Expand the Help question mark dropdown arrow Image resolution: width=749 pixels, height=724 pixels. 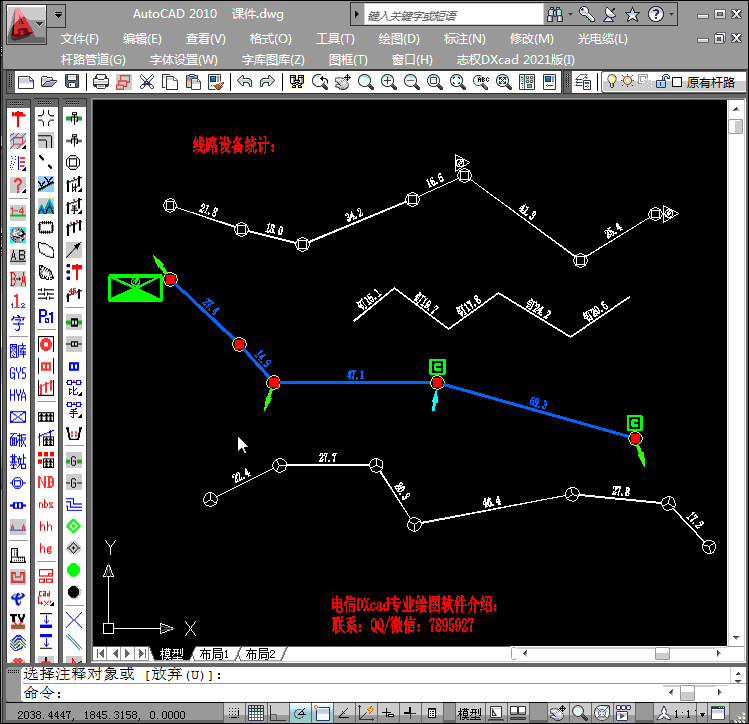pyautogui.click(x=671, y=15)
